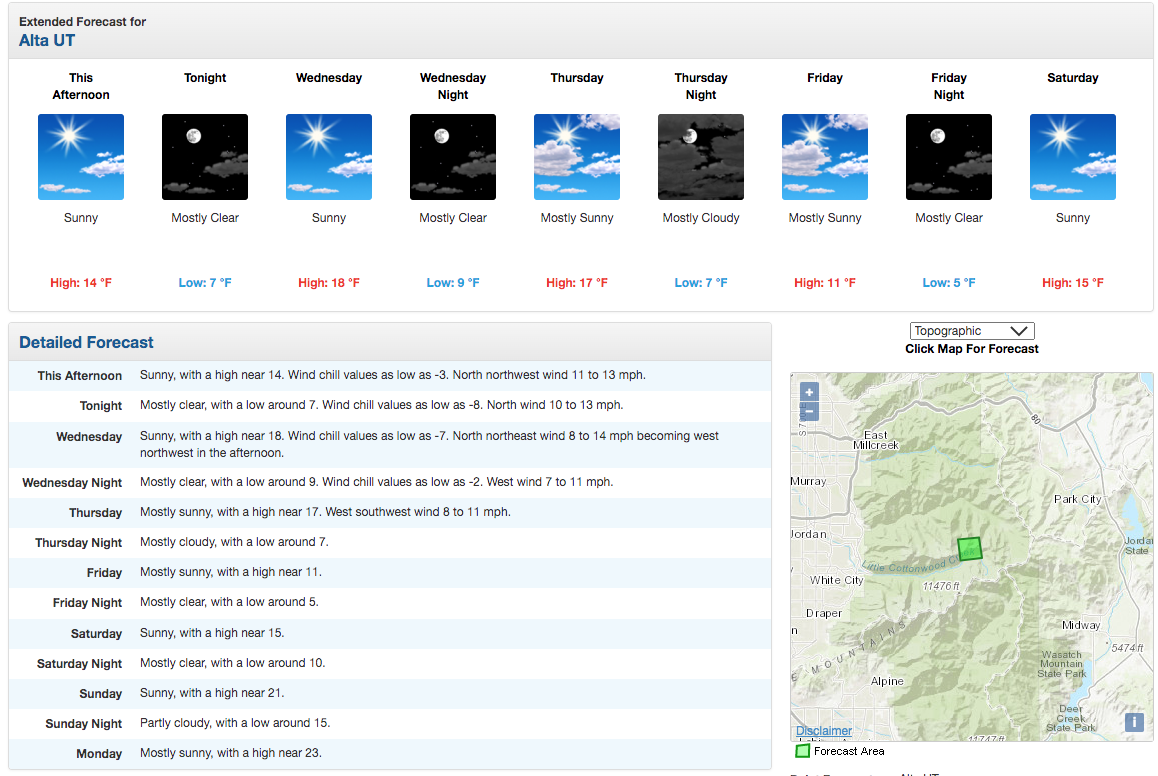The height and width of the screenshot is (776, 1158).
Task: Zoom in on the map with plus button
Action: 809,393
